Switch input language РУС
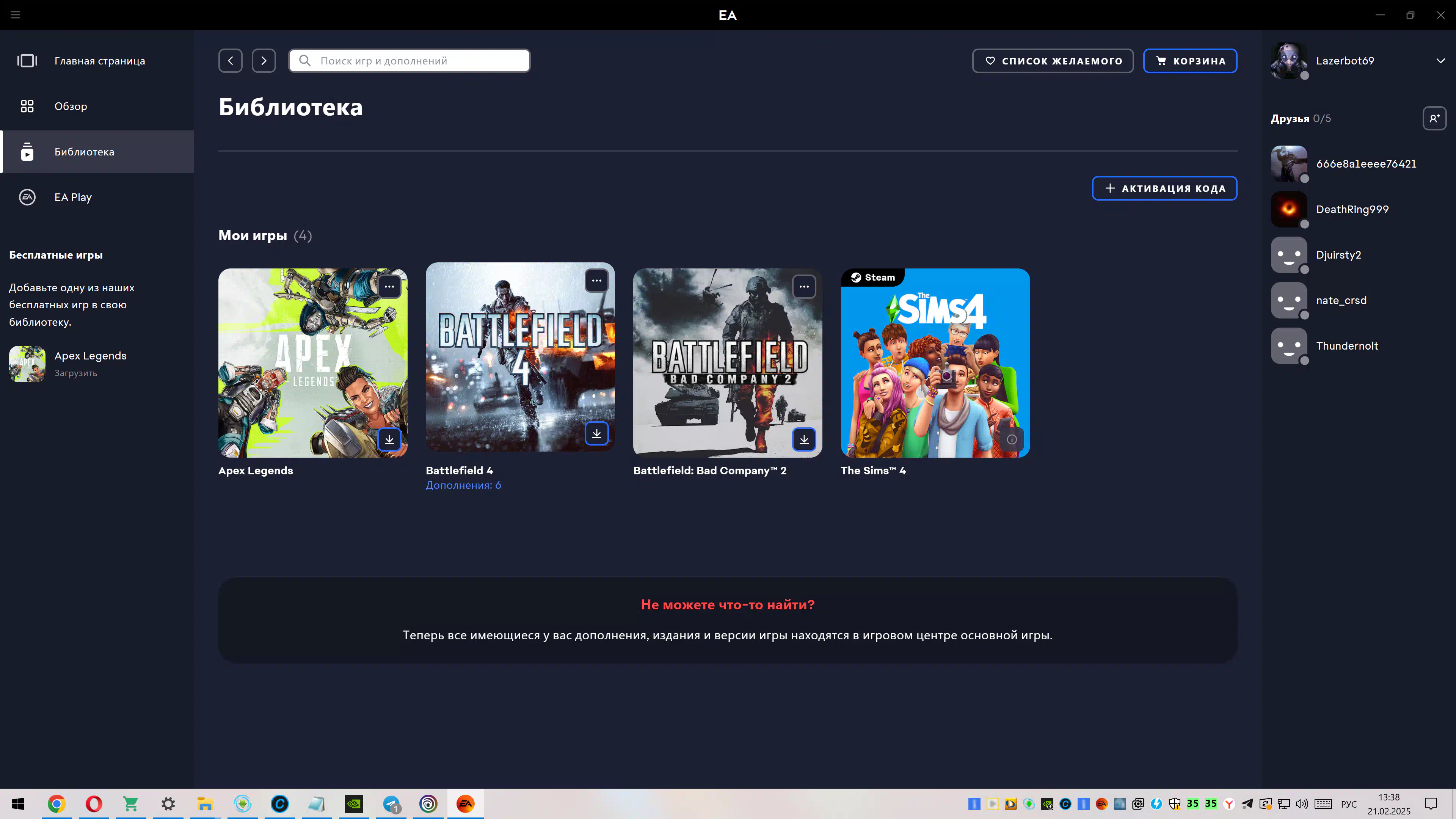1456x819 pixels. point(1349,804)
